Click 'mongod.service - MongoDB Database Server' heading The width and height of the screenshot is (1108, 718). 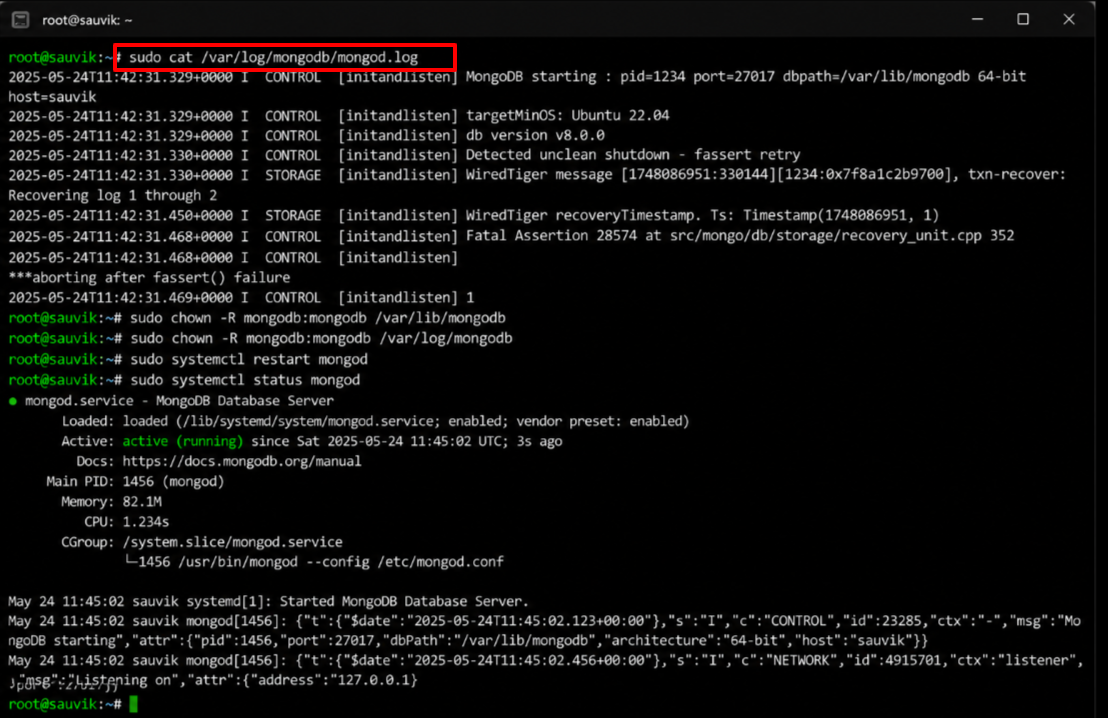click(179, 401)
